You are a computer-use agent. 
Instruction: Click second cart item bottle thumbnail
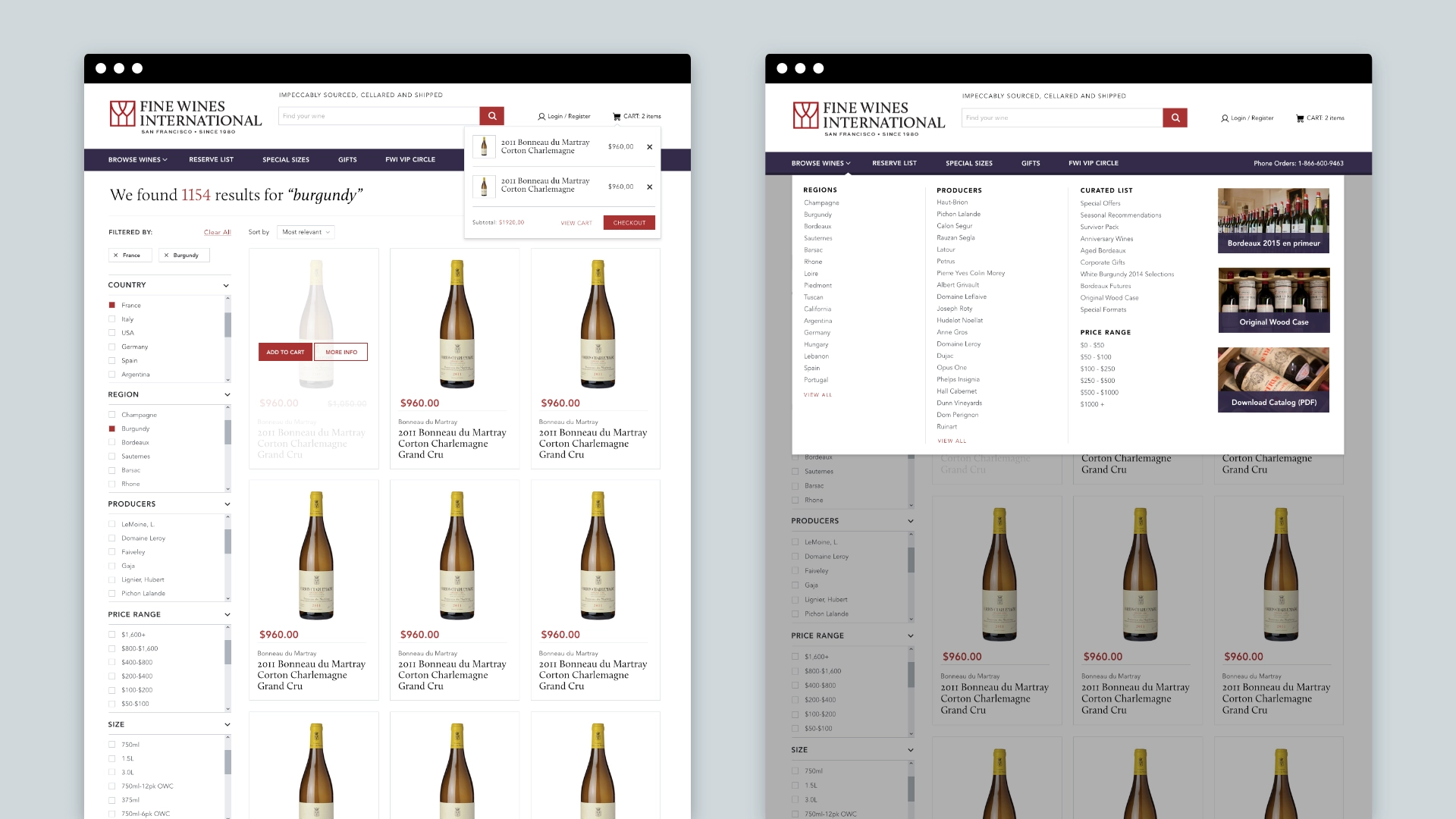(484, 186)
